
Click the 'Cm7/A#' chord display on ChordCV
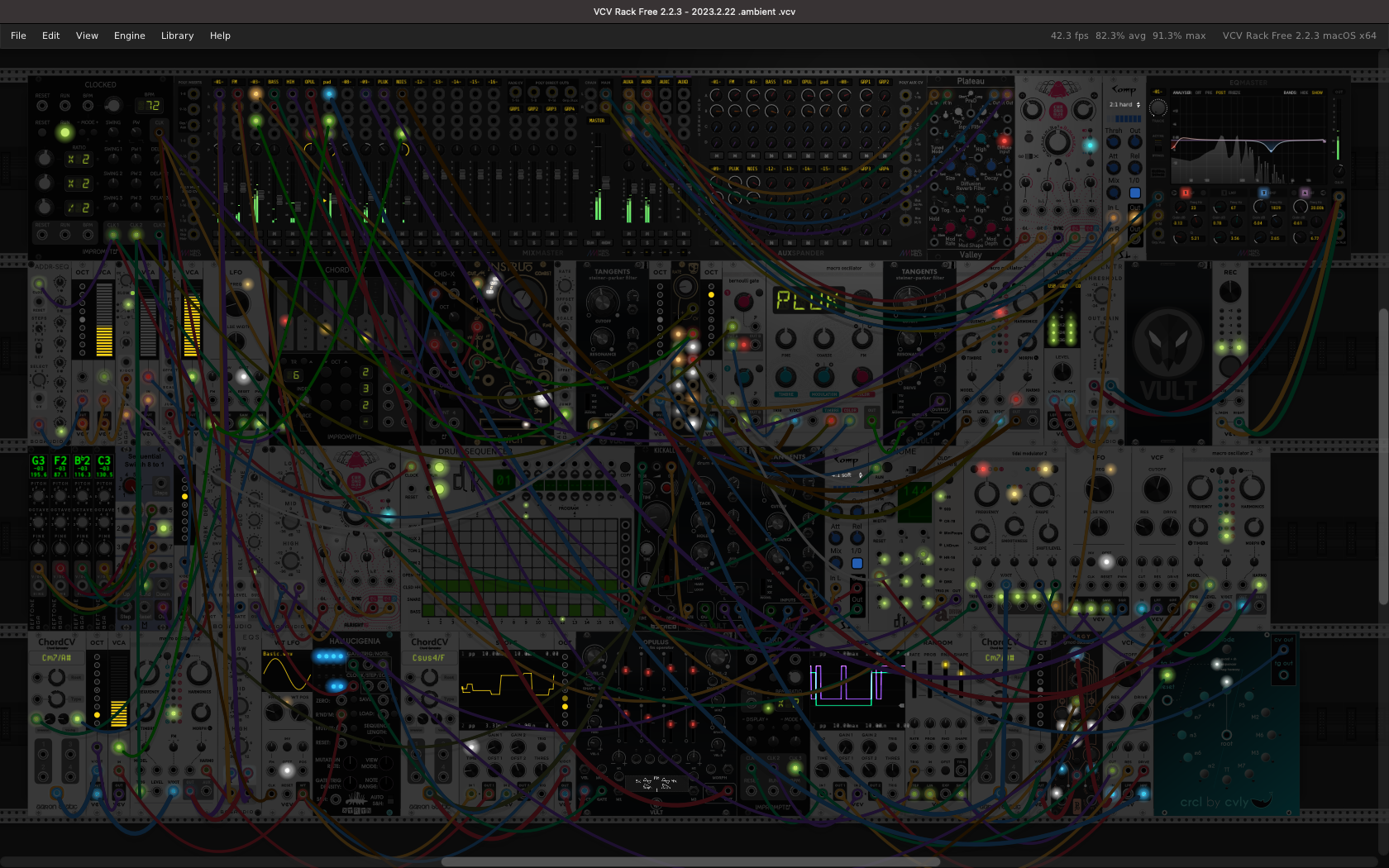[x=56, y=658]
